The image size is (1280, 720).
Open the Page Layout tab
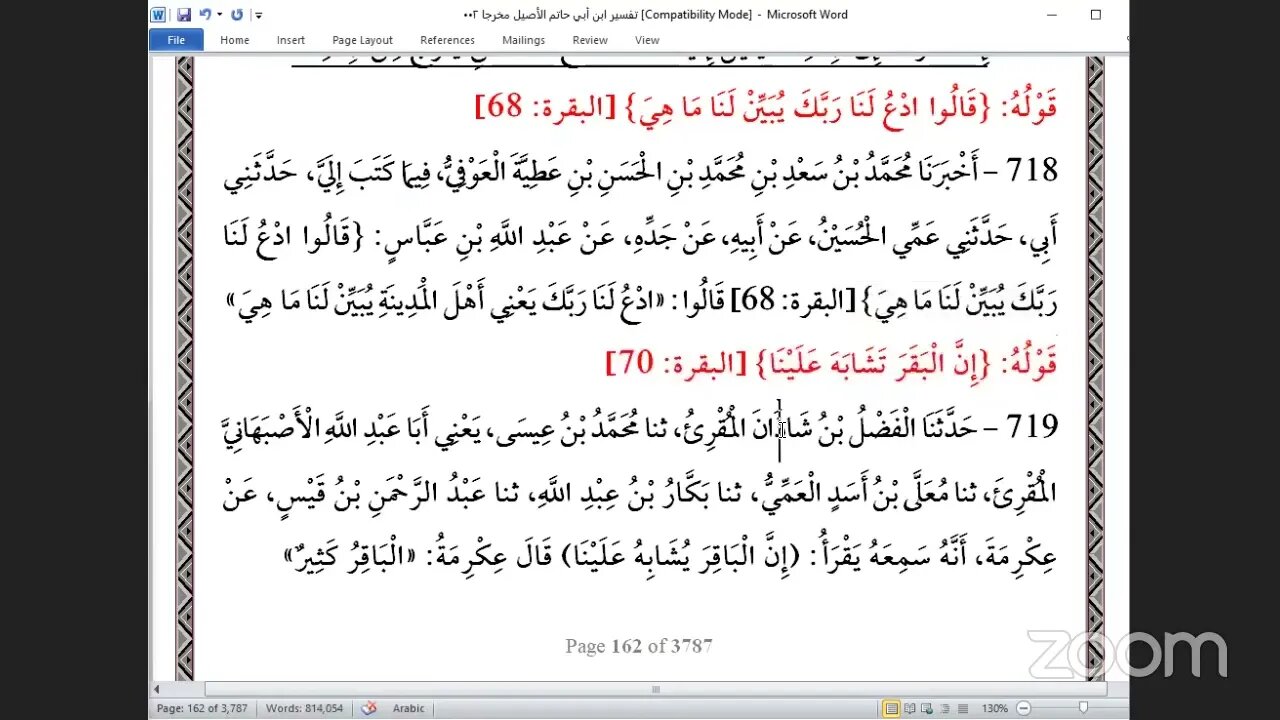pyautogui.click(x=362, y=40)
